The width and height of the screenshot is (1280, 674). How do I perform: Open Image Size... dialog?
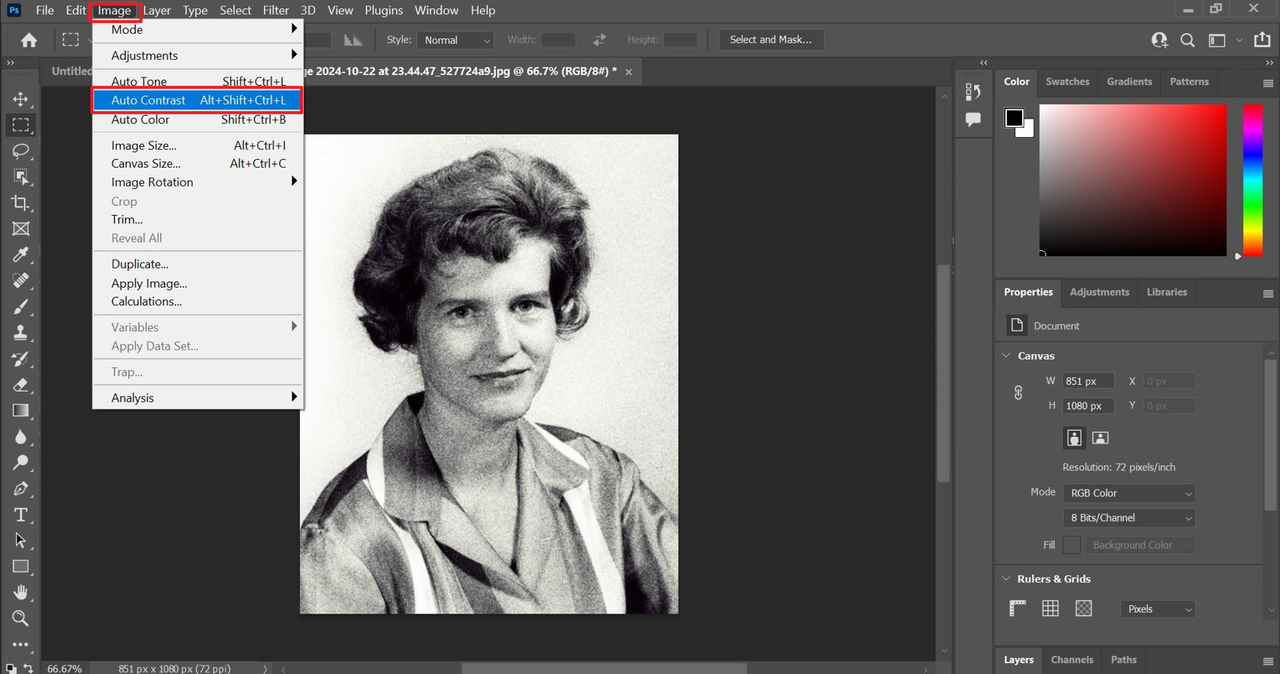tap(198, 145)
